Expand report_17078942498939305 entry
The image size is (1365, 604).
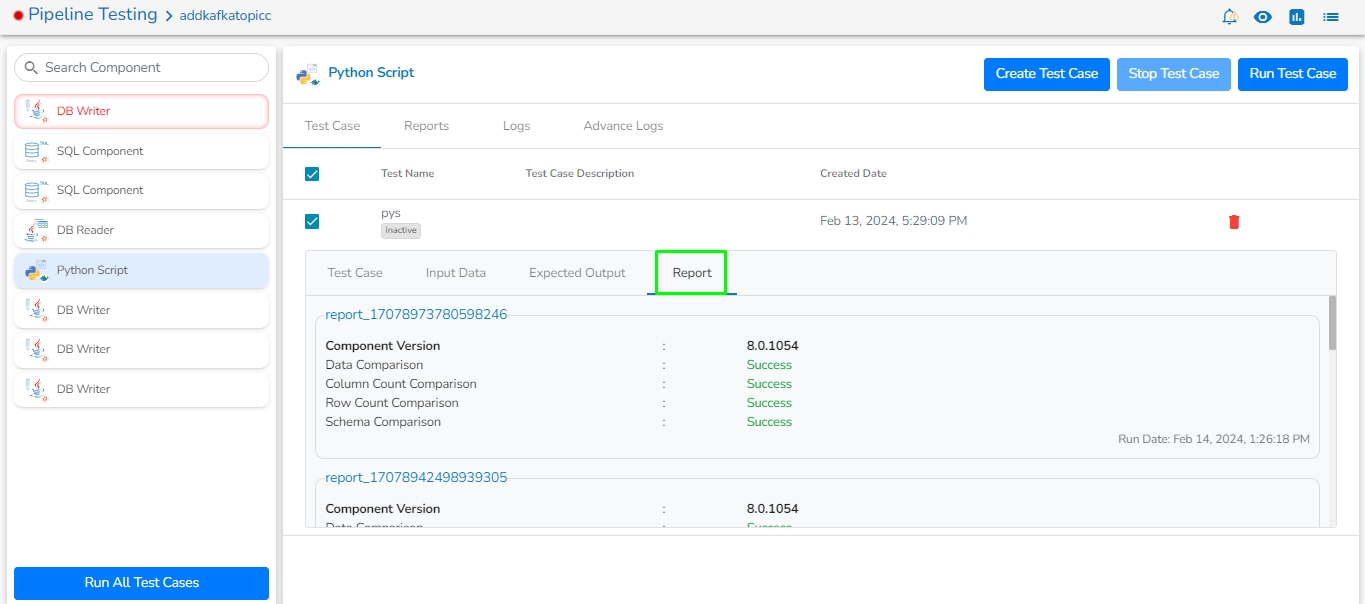416,478
